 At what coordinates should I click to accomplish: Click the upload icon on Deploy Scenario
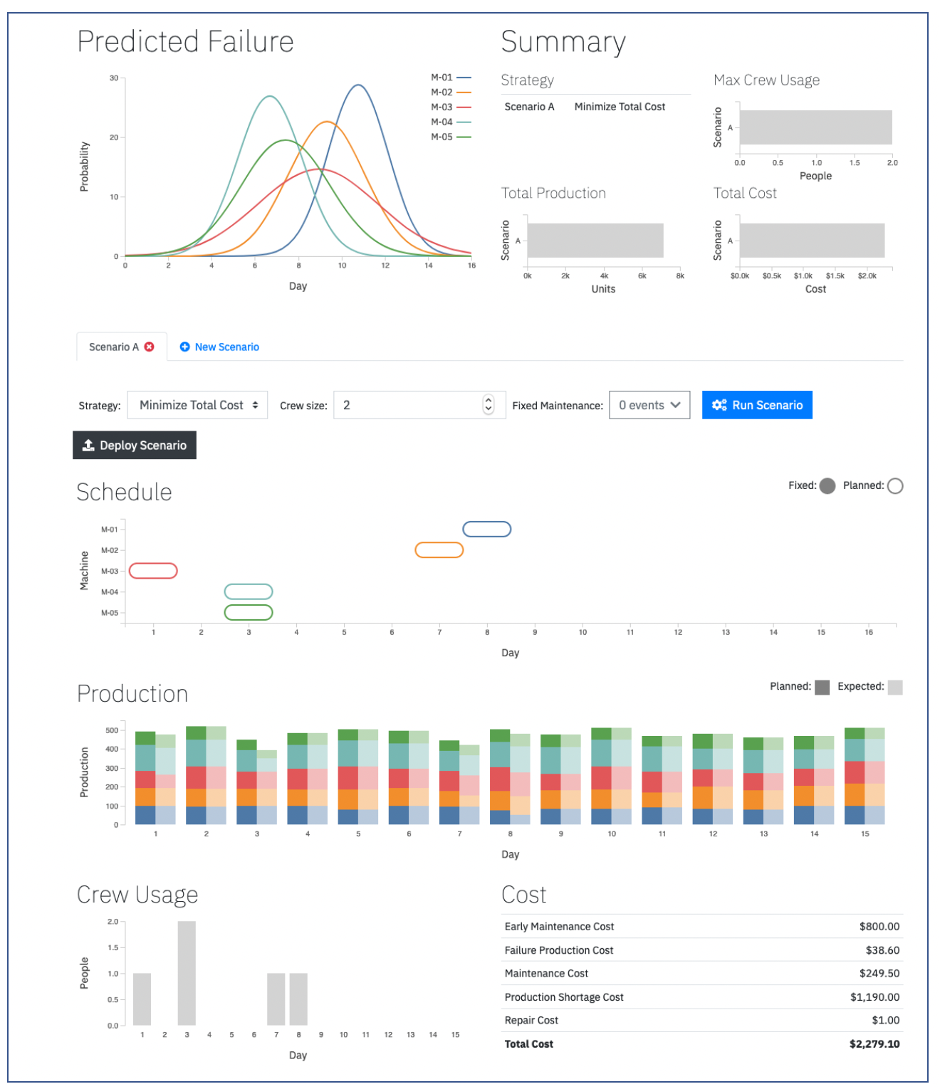pos(89,445)
